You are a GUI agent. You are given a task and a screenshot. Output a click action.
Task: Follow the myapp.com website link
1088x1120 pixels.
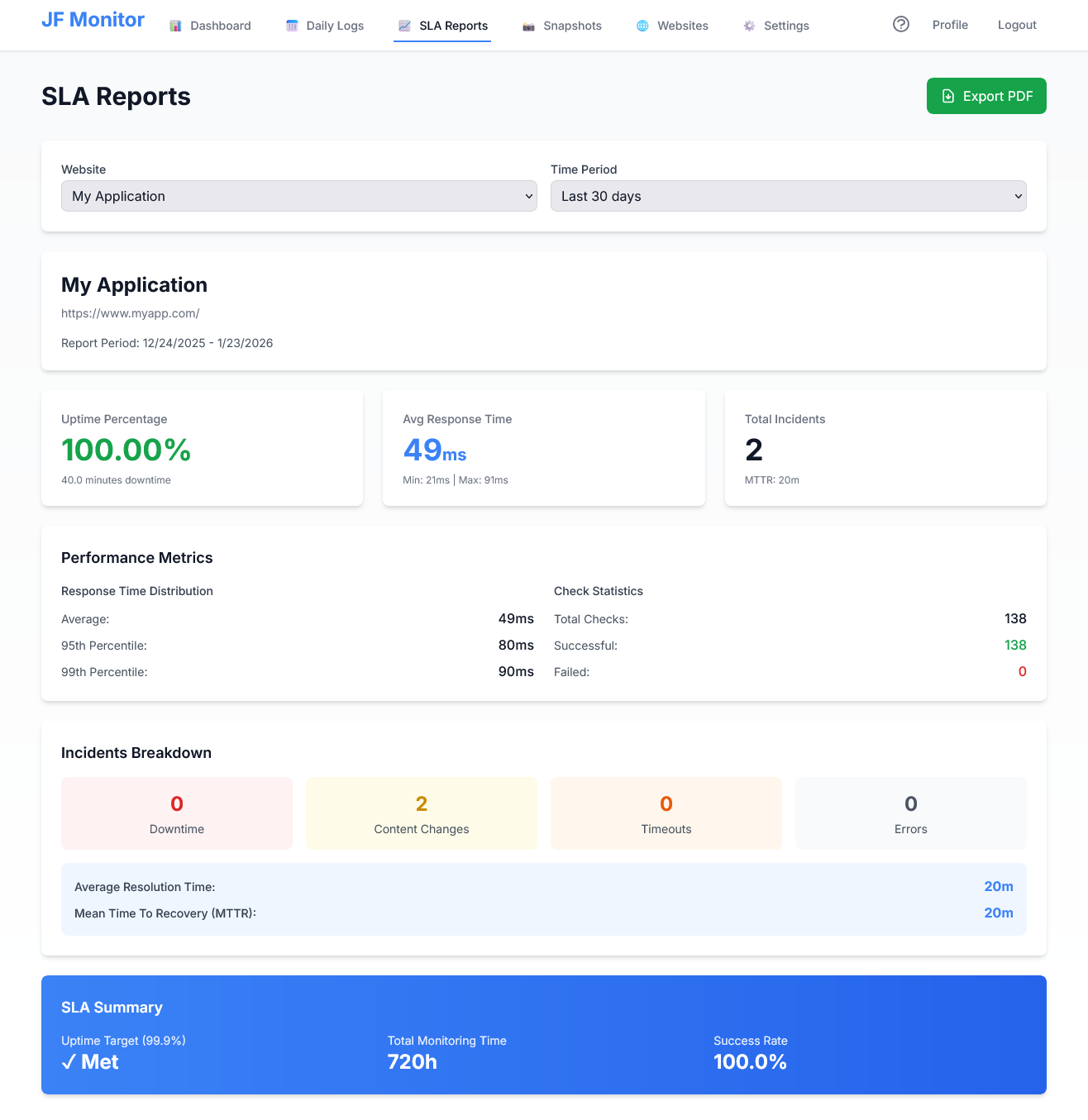[130, 313]
